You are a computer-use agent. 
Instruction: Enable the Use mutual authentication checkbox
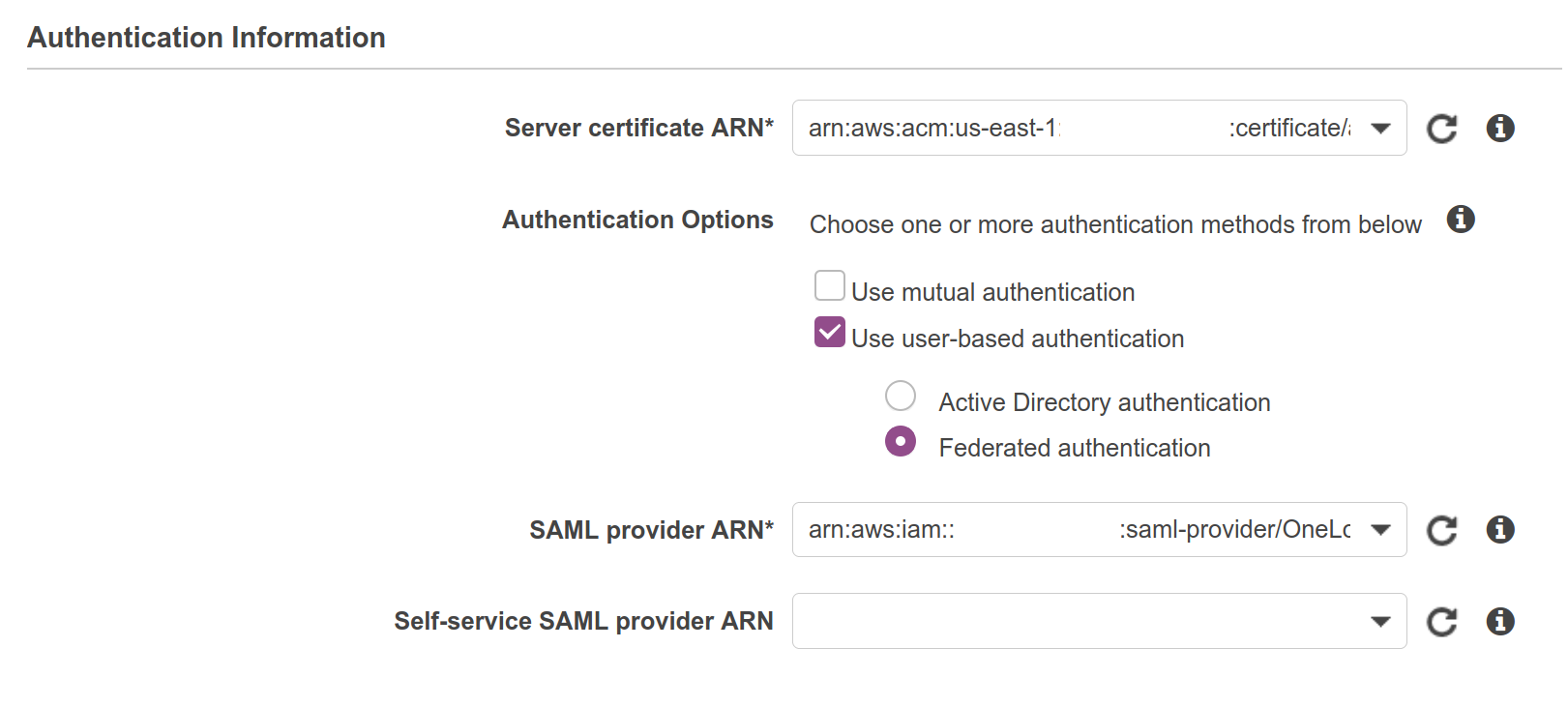point(829,286)
